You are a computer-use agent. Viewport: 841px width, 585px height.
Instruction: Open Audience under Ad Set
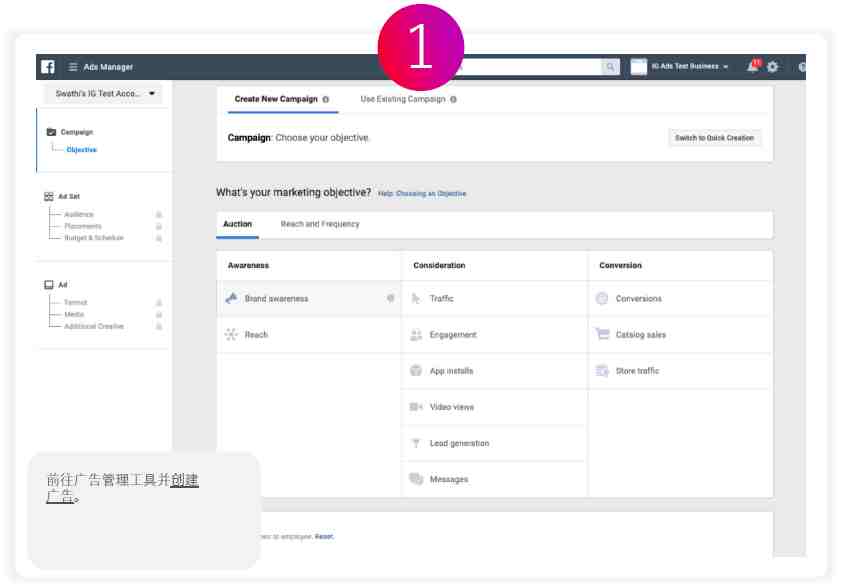(x=79, y=214)
